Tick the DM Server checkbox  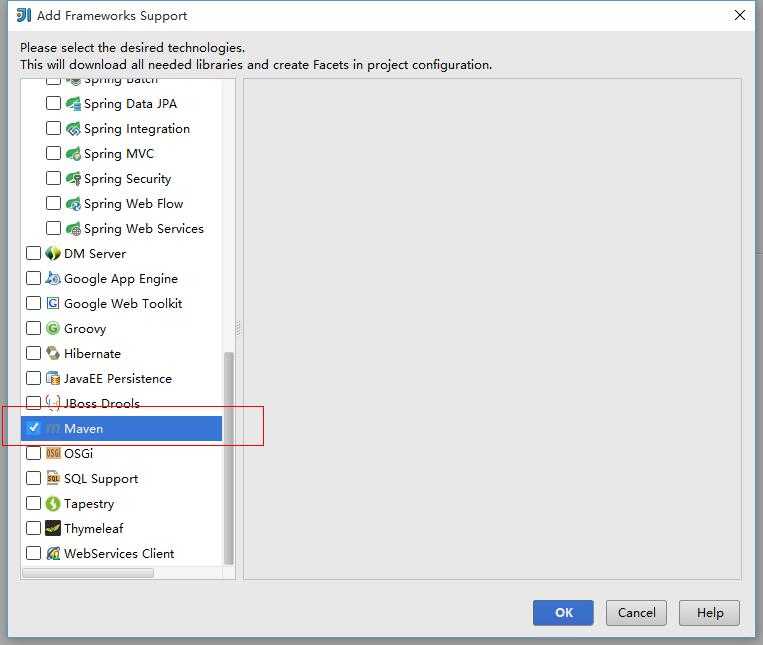pos(33,253)
